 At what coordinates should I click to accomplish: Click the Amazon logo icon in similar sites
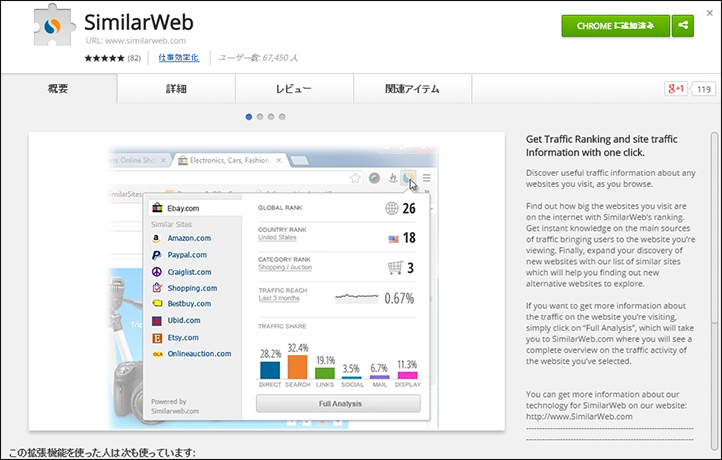point(157,238)
